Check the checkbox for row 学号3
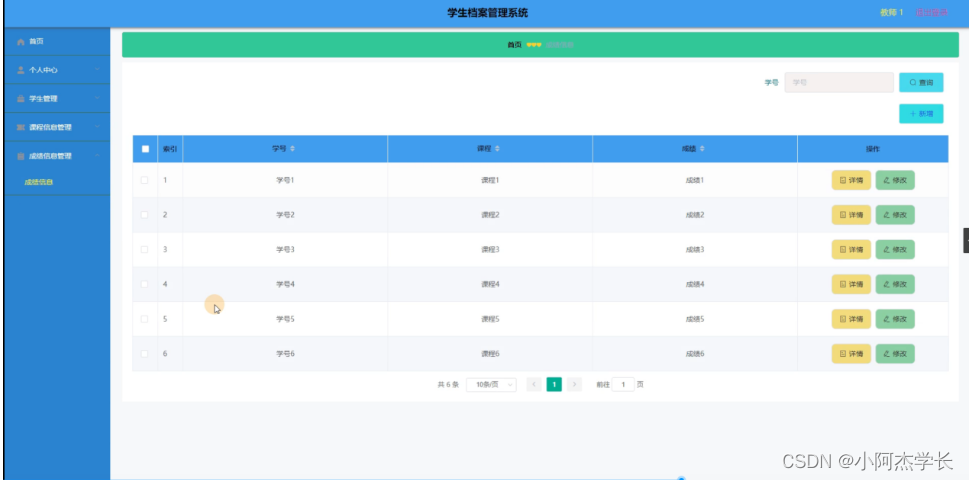 [145, 250]
